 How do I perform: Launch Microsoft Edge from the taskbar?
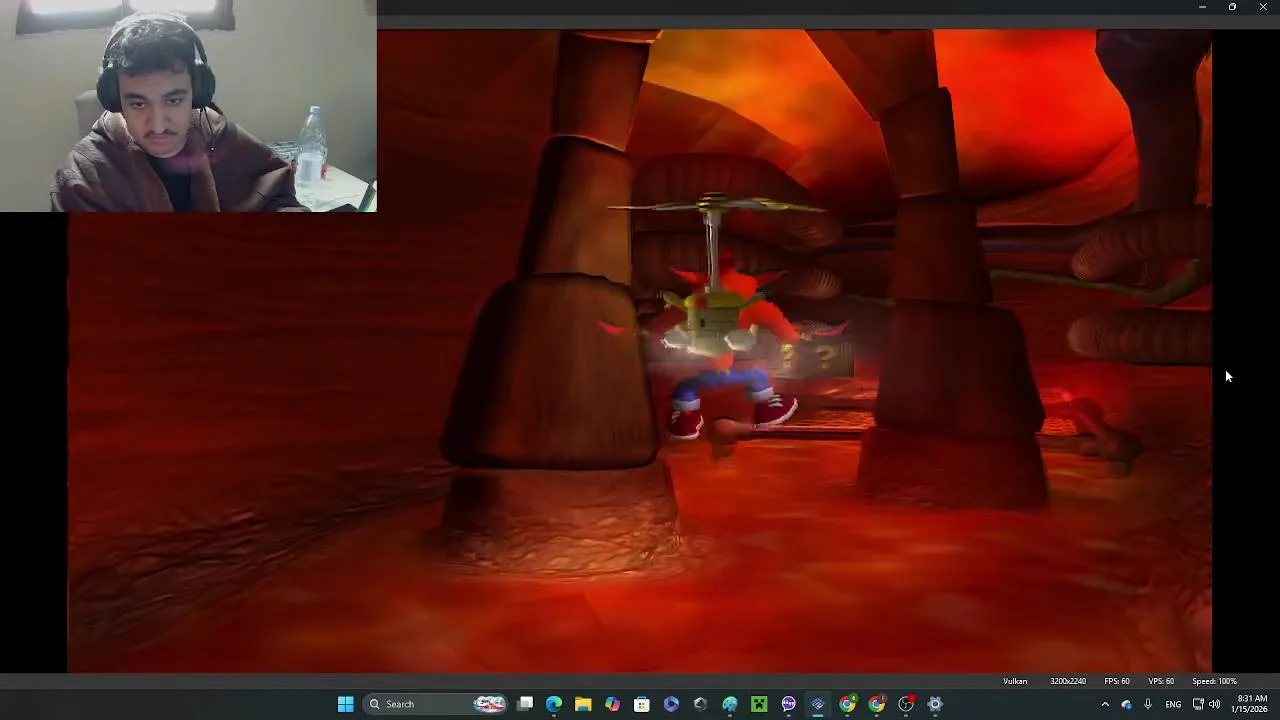[554, 704]
